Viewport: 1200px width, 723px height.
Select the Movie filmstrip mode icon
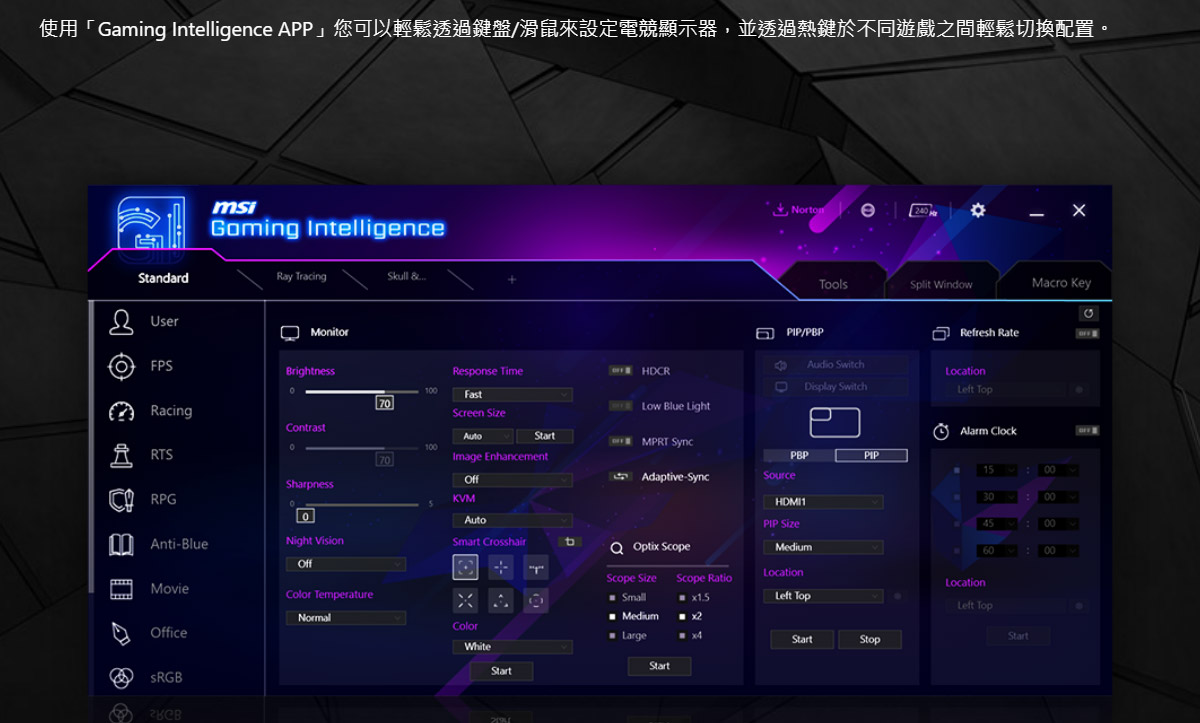click(x=121, y=588)
